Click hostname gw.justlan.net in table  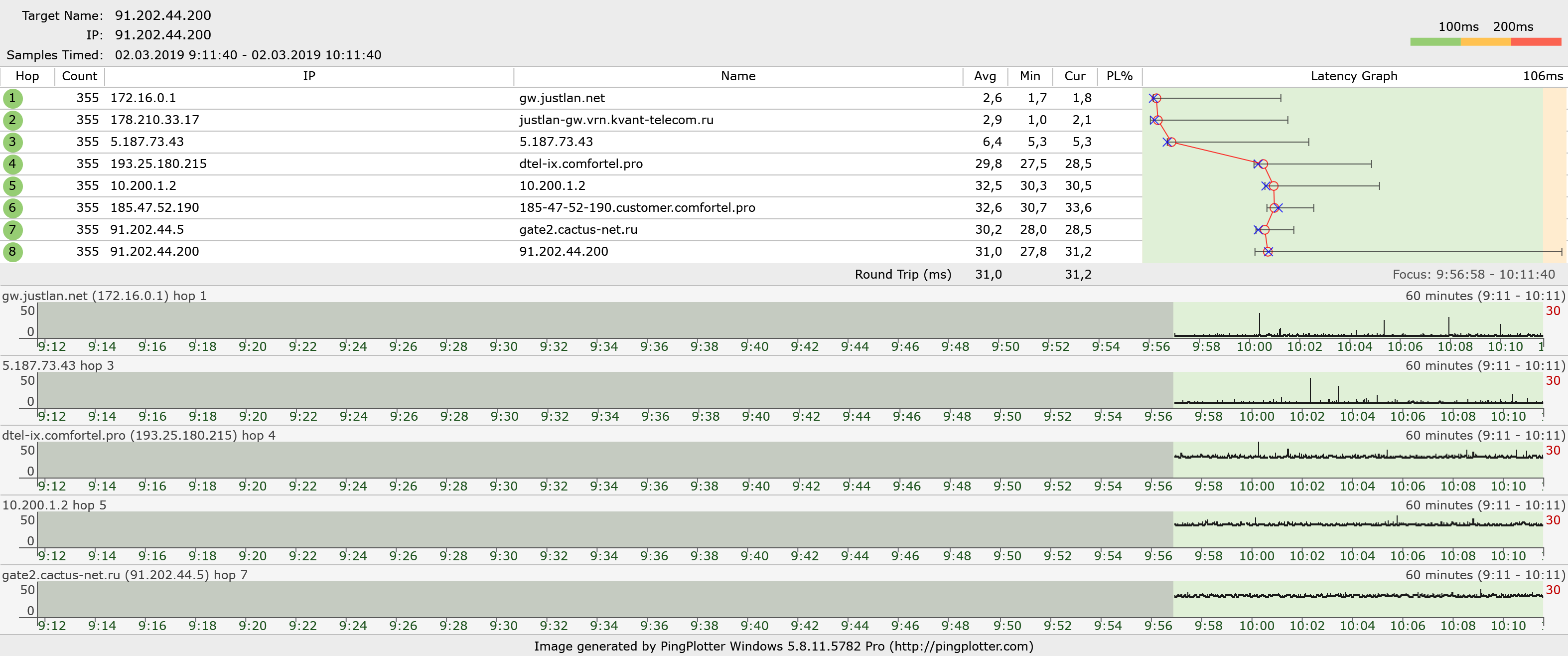click(x=562, y=98)
